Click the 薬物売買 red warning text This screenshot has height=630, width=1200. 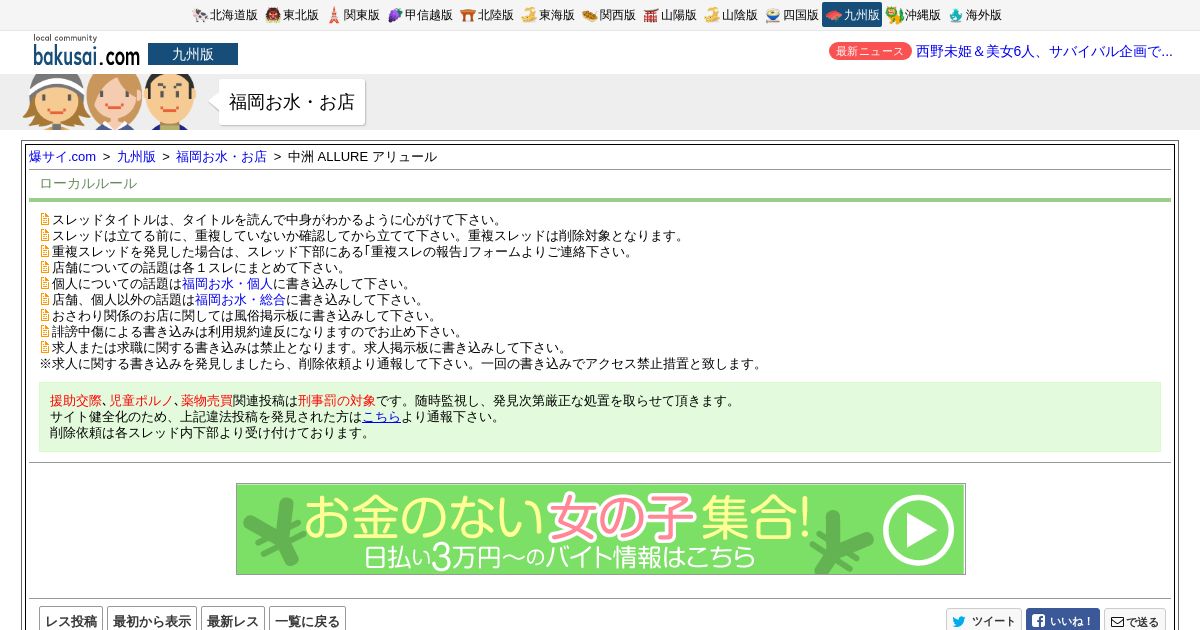[x=207, y=401]
